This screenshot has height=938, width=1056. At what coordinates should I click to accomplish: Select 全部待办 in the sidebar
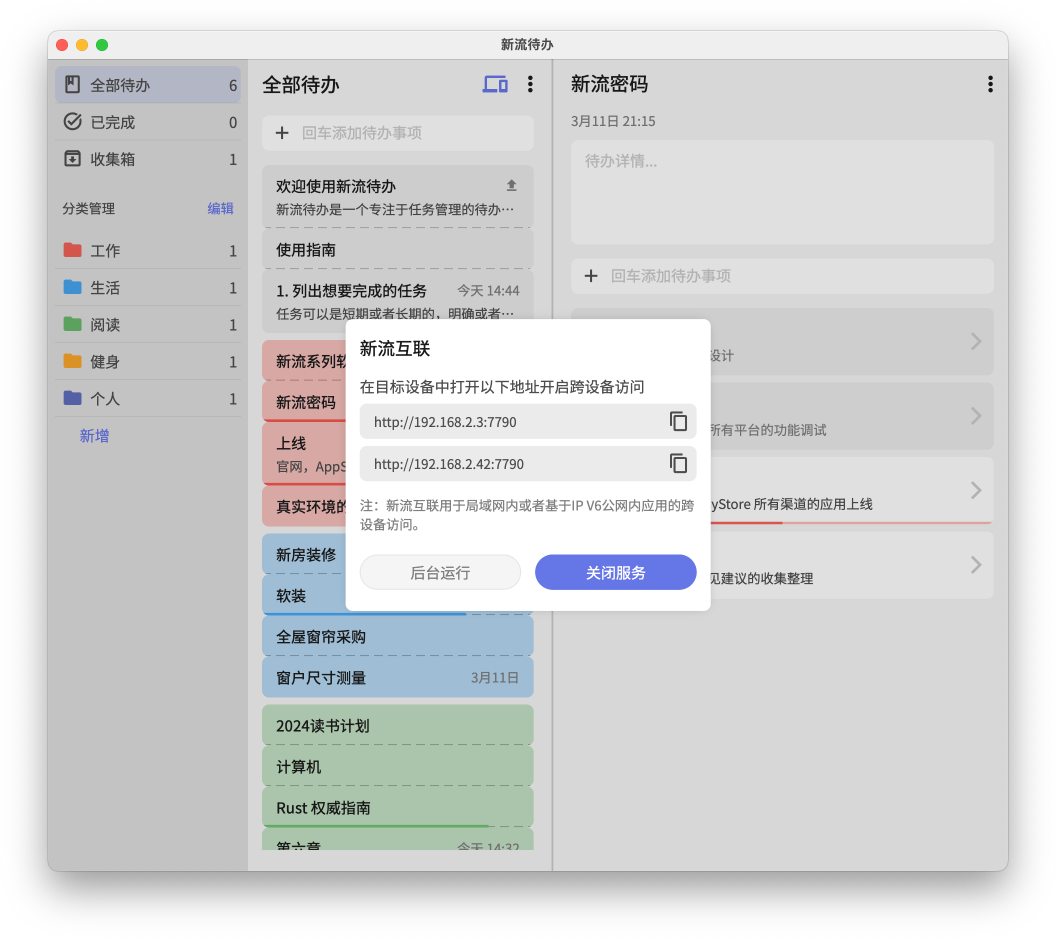click(x=147, y=85)
